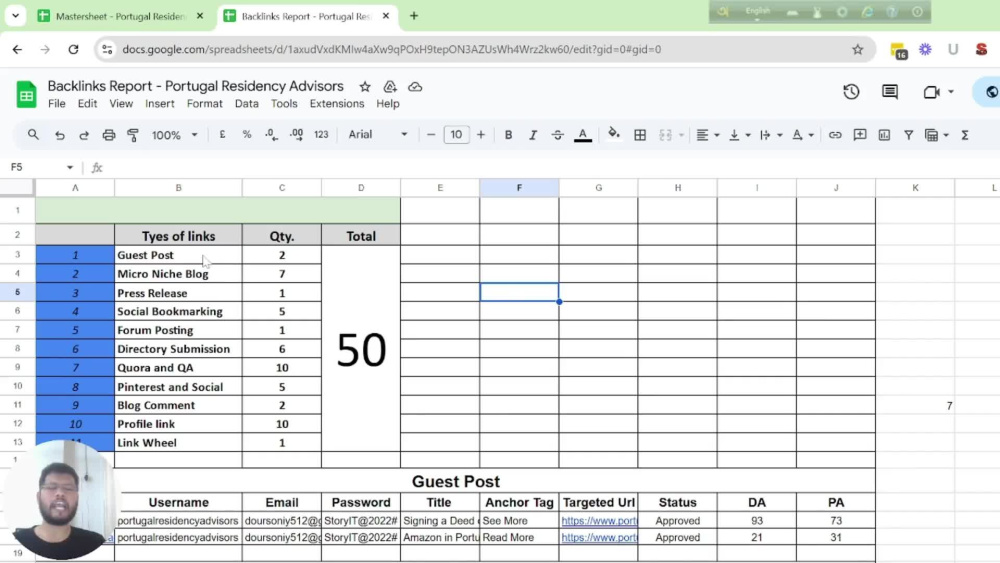Open the text color picker
Image resolution: width=1000 pixels, height=563 pixels.
(582, 135)
